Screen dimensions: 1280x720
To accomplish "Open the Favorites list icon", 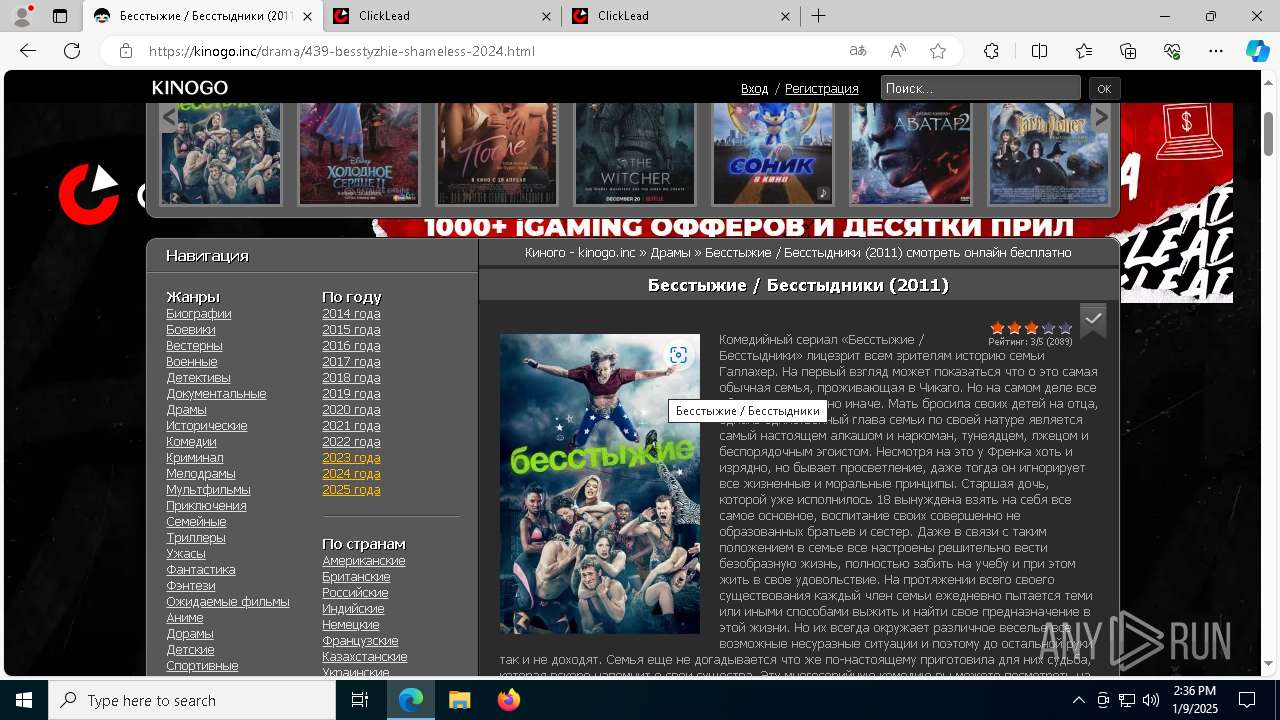I will pos(1084,51).
